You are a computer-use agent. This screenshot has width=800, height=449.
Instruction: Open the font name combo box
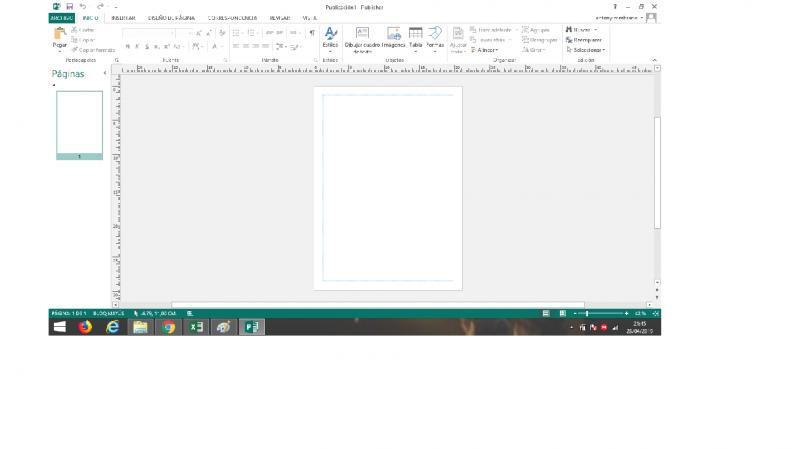[x=148, y=33]
